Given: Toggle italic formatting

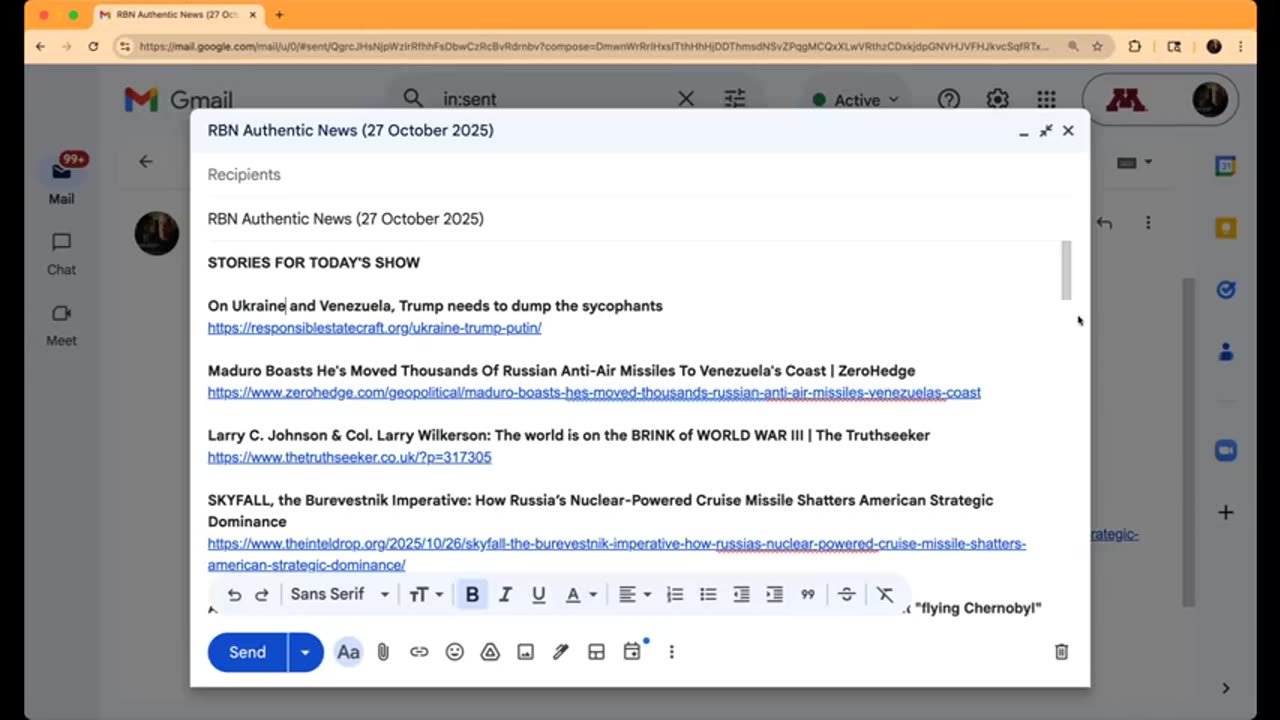Looking at the screenshot, I should pos(505,595).
